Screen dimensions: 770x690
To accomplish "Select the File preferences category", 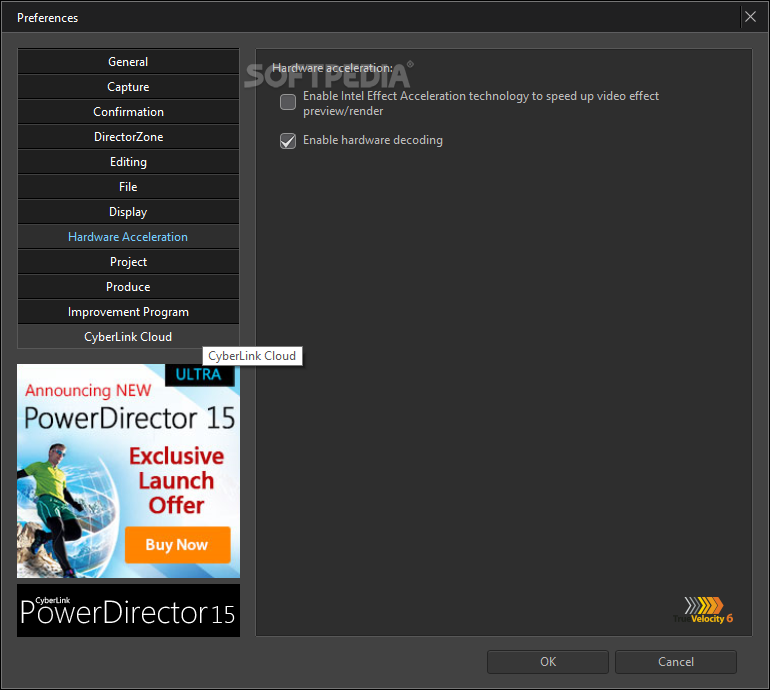I will point(128,187).
